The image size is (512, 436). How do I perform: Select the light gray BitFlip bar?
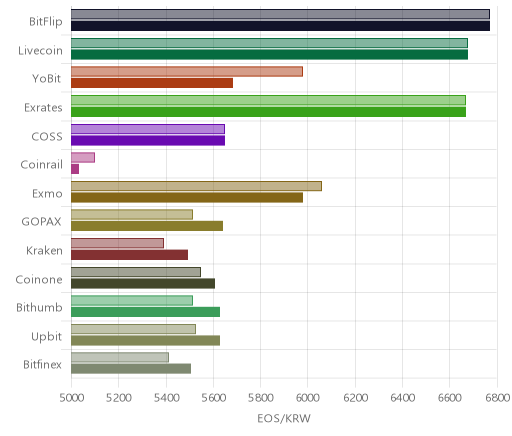(280, 14)
